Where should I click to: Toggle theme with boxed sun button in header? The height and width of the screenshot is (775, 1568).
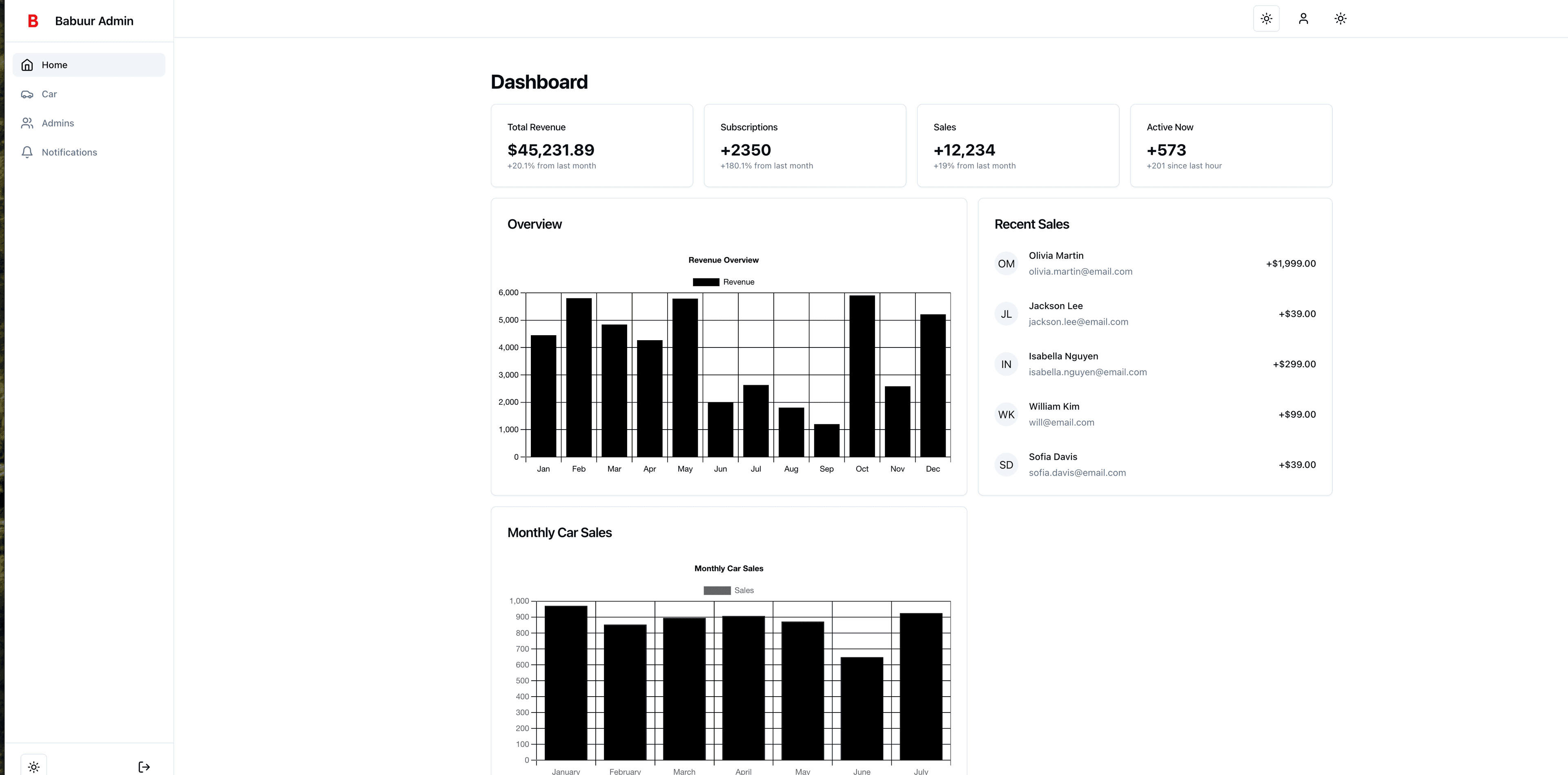click(1266, 19)
